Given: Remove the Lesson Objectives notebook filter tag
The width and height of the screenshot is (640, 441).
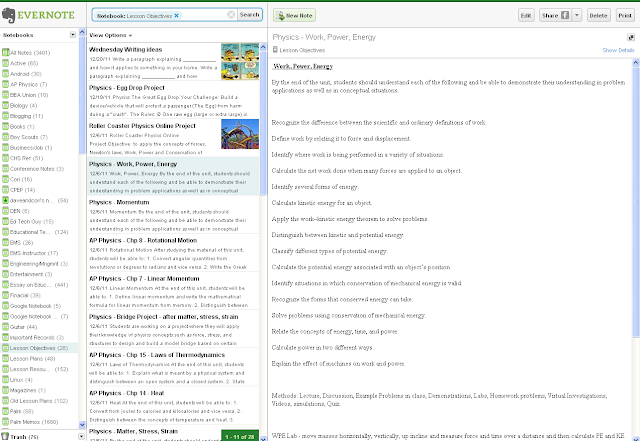Looking at the screenshot, I should [x=176, y=16].
